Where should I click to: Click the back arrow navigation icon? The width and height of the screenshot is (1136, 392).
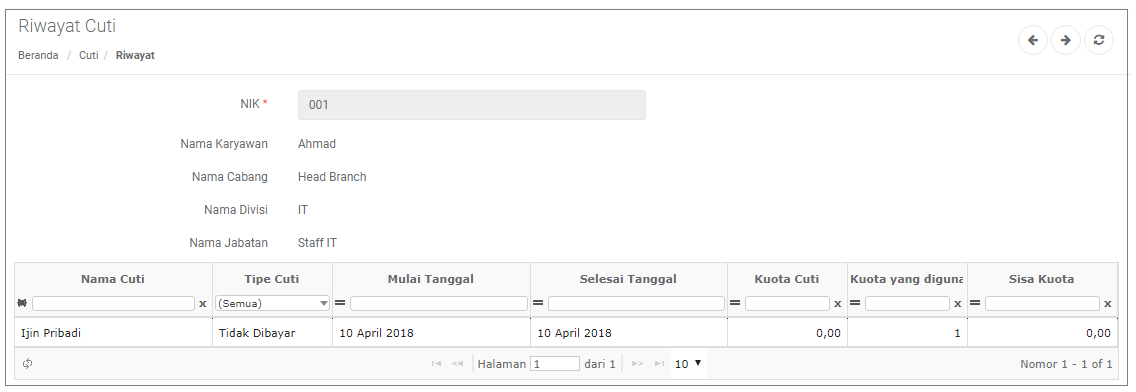(1032, 41)
